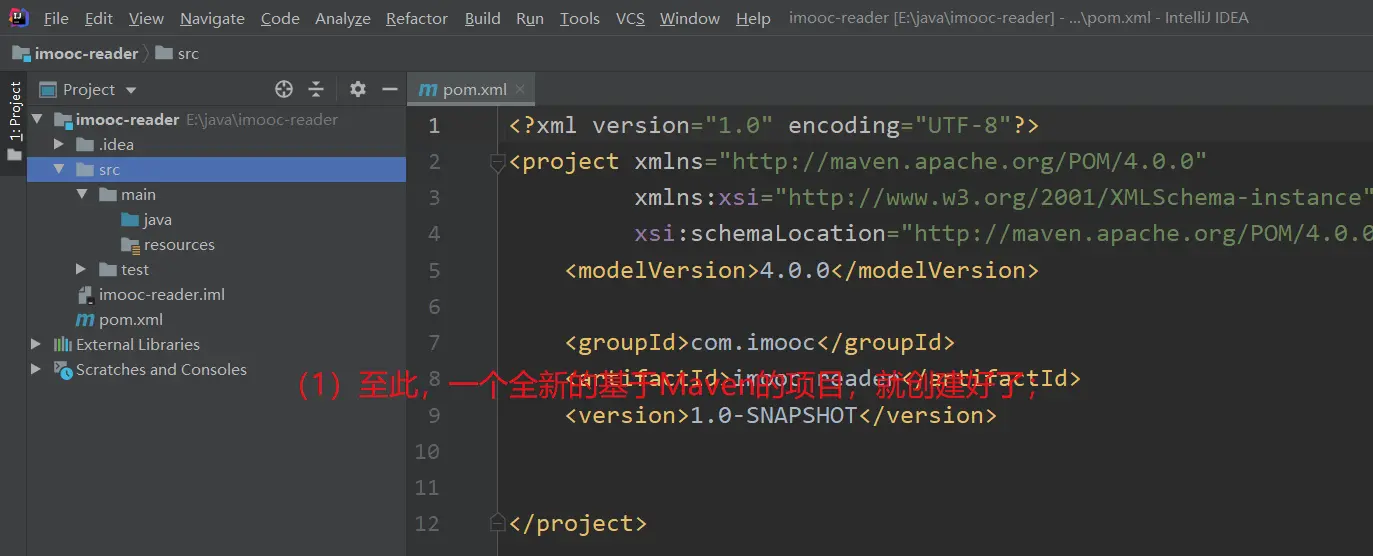This screenshot has height=556, width=1373.
Task: Expand the .idea folder
Action: click(x=59, y=144)
